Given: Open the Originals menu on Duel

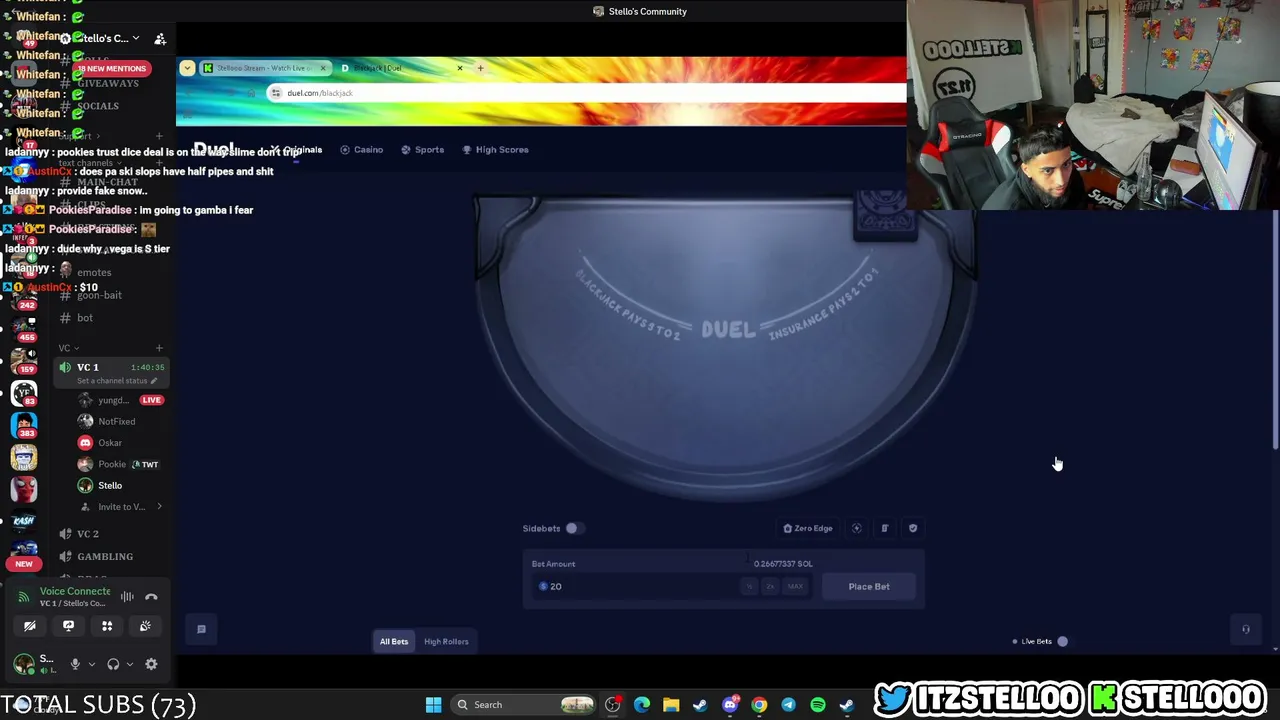Looking at the screenshot, I should tap(298, 150).
